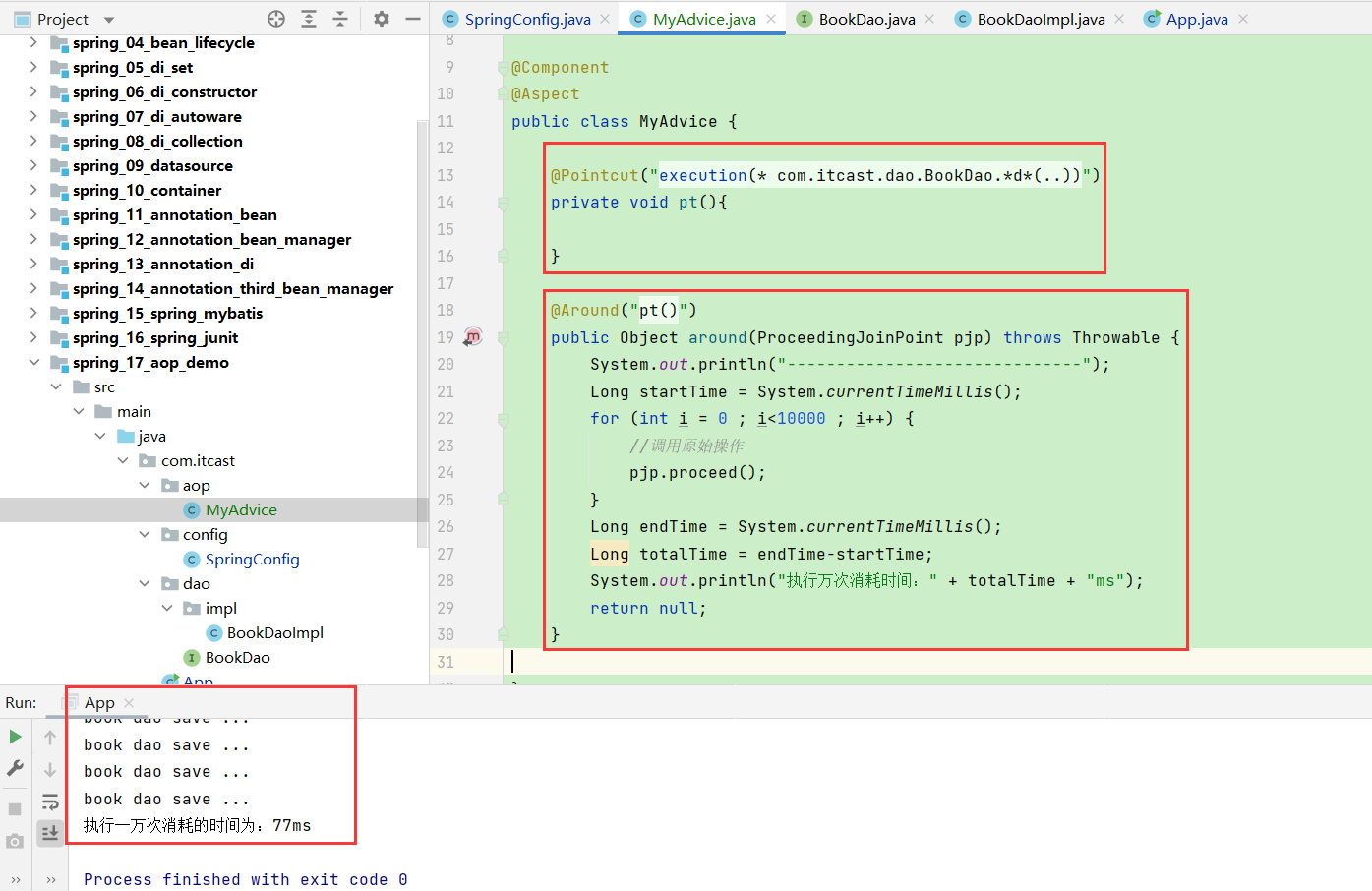Expand spring_04_bean_lifecycle module
Image resolution: width=1372 pixels, height=891 pixels.
33,42
